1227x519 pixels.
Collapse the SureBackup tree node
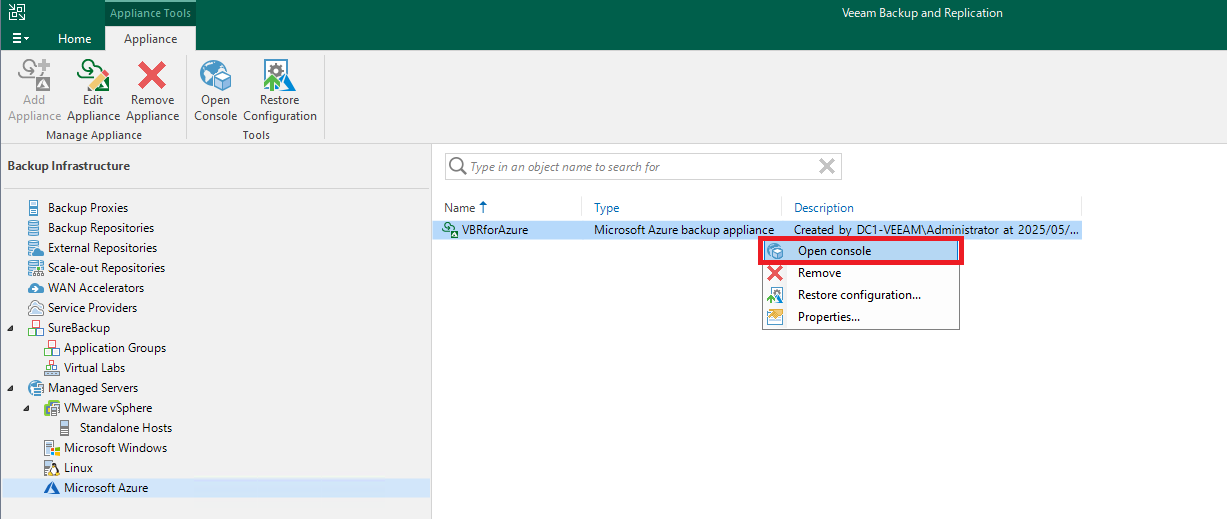click(12, 328)
